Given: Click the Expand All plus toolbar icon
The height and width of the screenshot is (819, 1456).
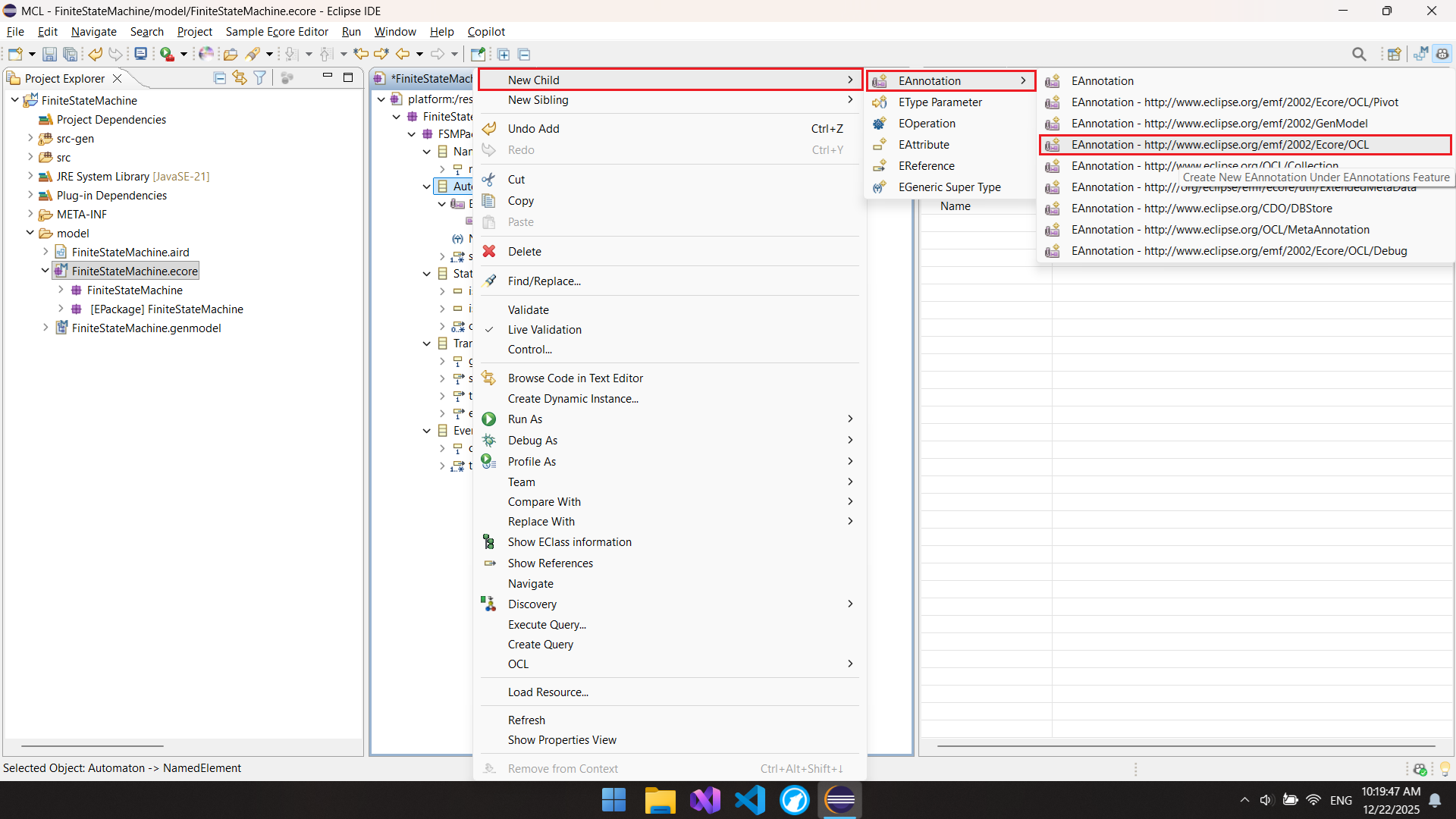Looking at the screenshot, I should [504, 54].
